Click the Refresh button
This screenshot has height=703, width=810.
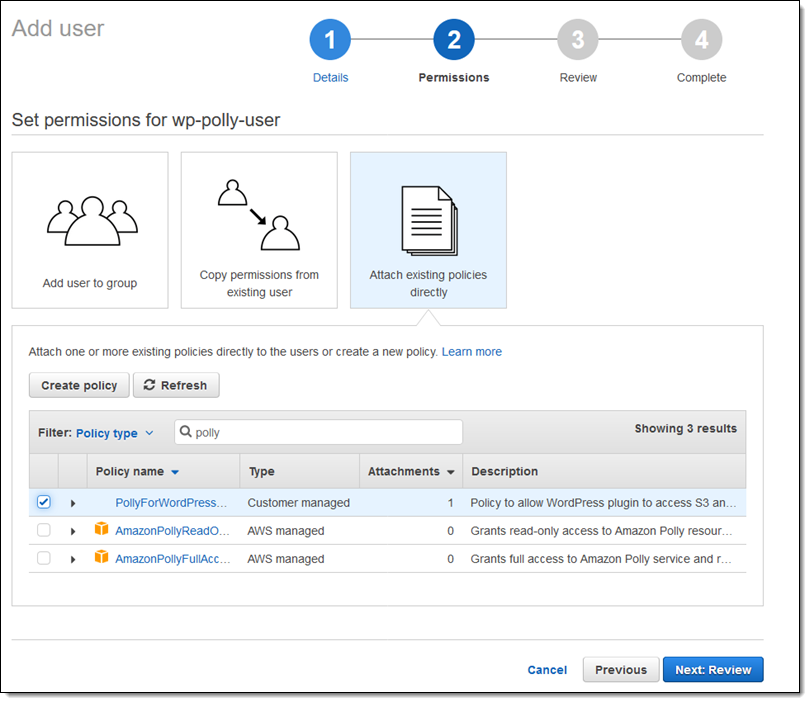click(176, 385)
